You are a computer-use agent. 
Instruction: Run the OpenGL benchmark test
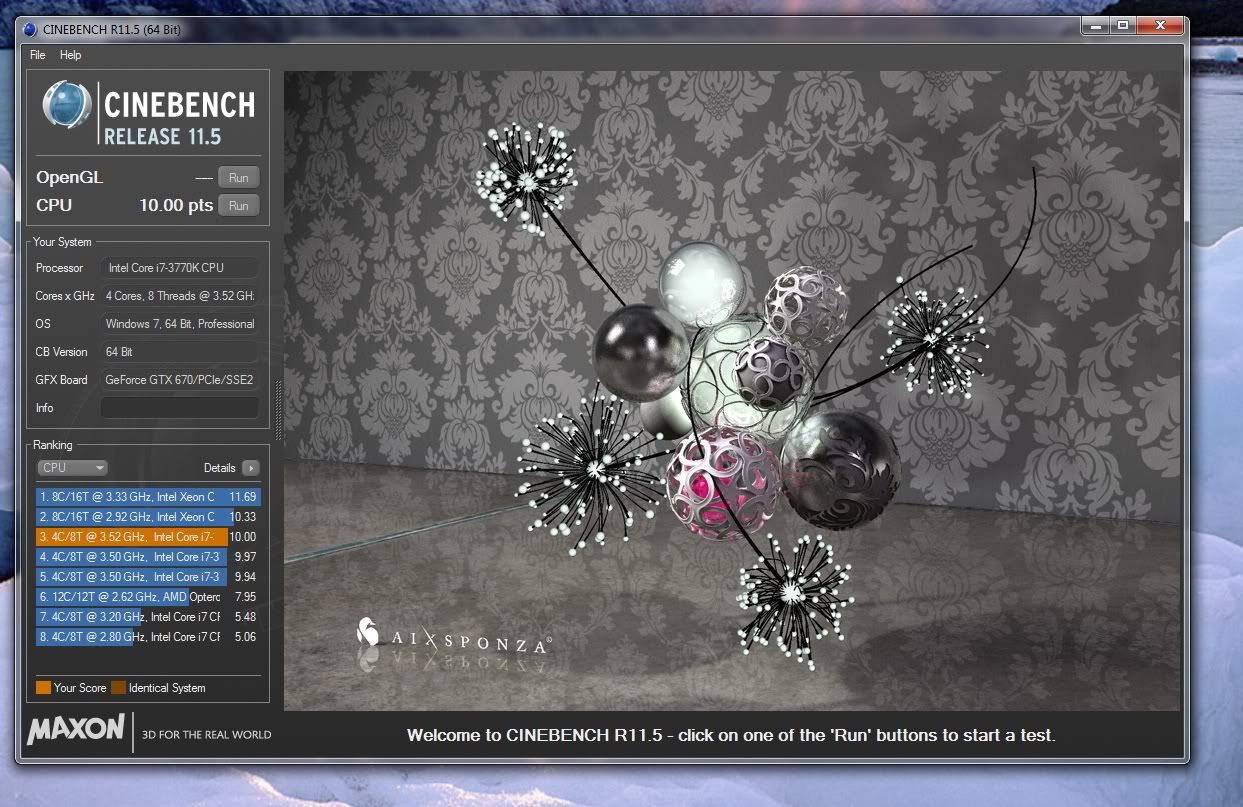pyautogui.click(x=238, y=178)
